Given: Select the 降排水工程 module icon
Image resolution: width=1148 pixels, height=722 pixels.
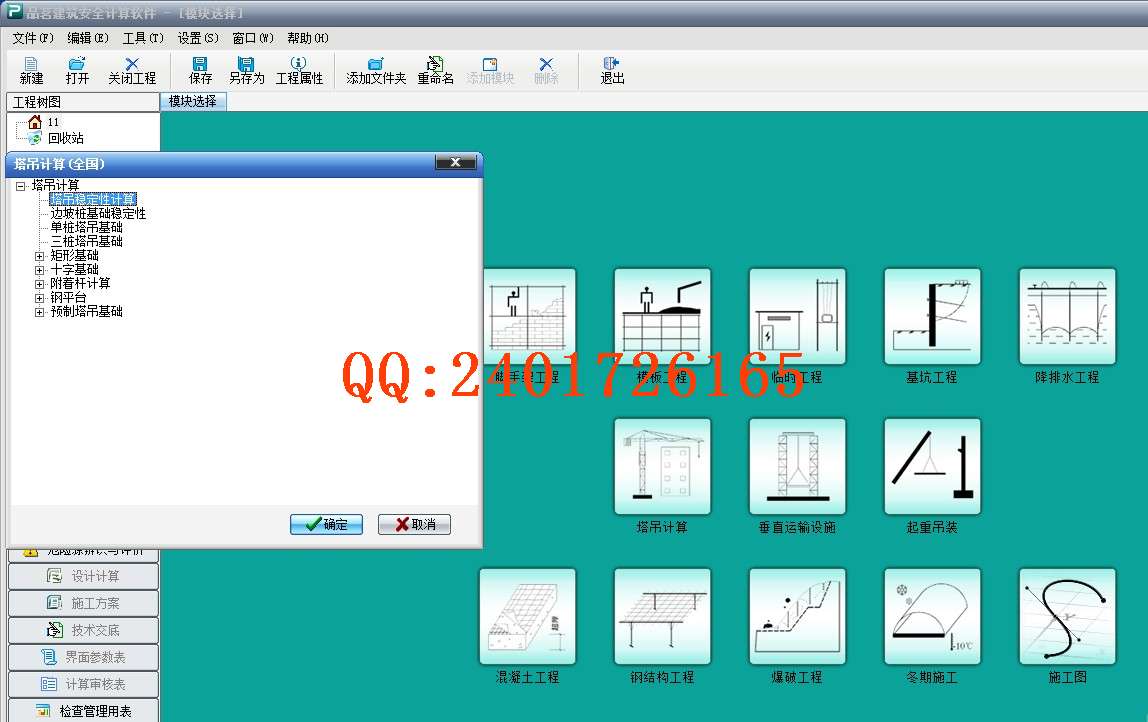Looking at the screenshot, I should point(1067,316).
